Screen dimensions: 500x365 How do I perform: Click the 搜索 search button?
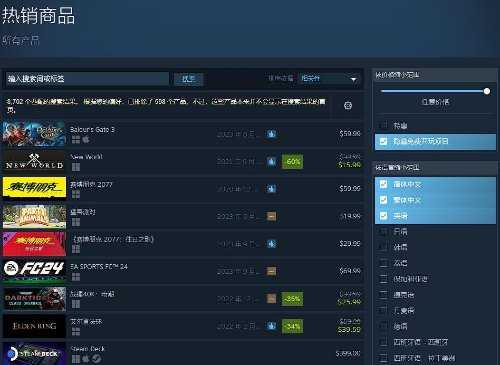point(189,79)
